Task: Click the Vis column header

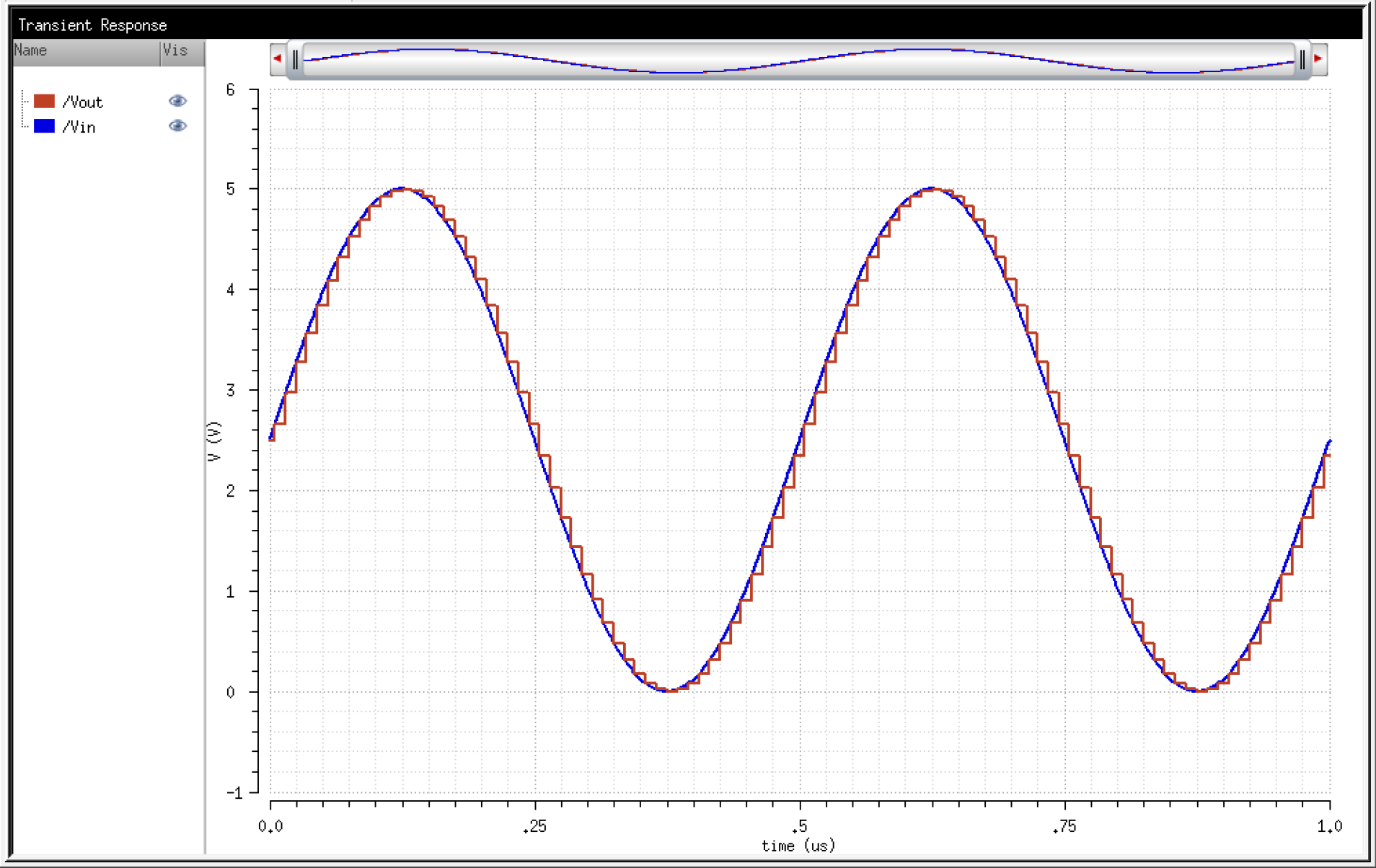Action: (x=176, y=50)
